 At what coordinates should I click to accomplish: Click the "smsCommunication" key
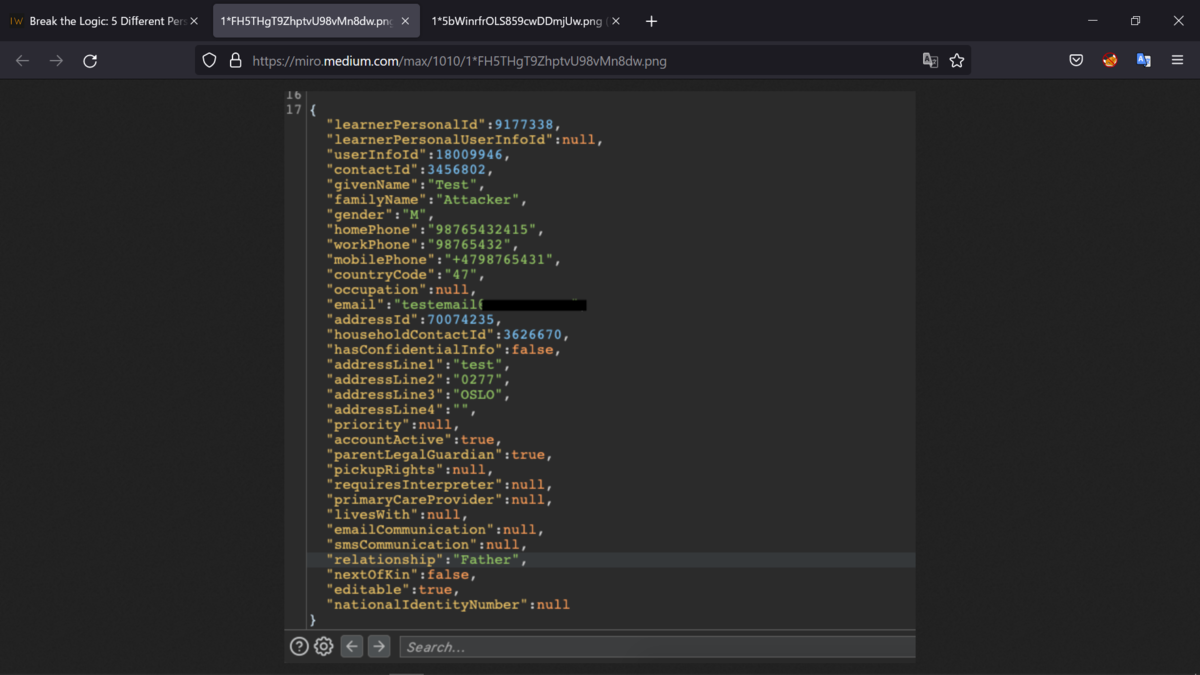402,544
